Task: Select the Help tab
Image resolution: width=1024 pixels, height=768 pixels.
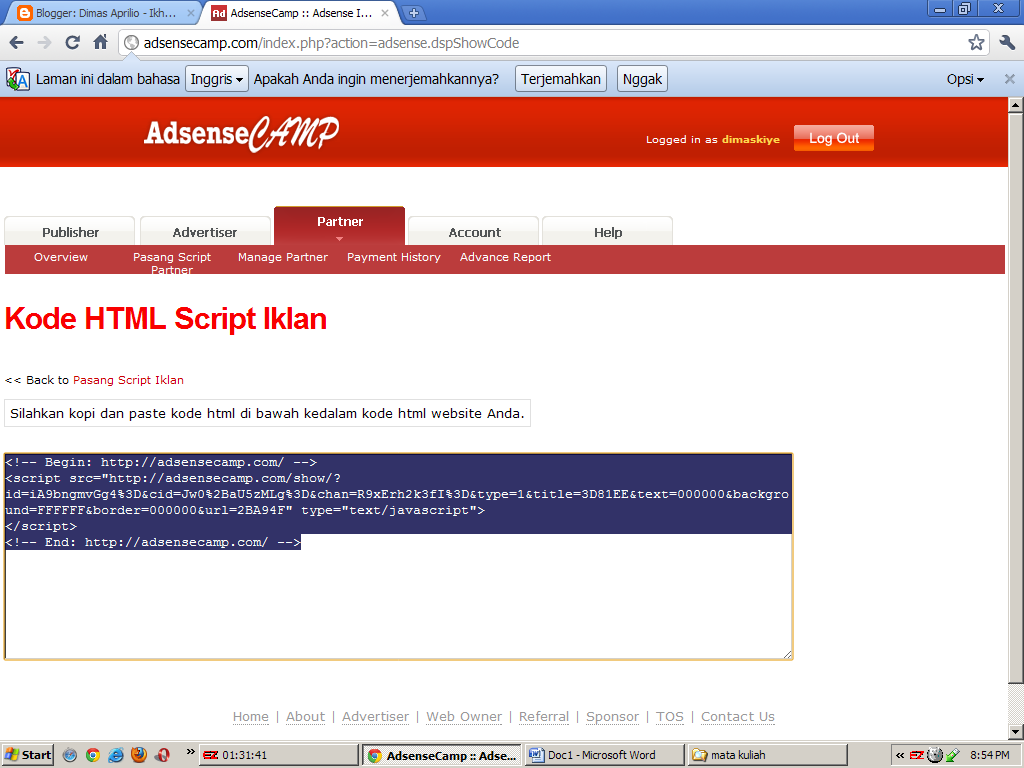Action: (608, 232)
